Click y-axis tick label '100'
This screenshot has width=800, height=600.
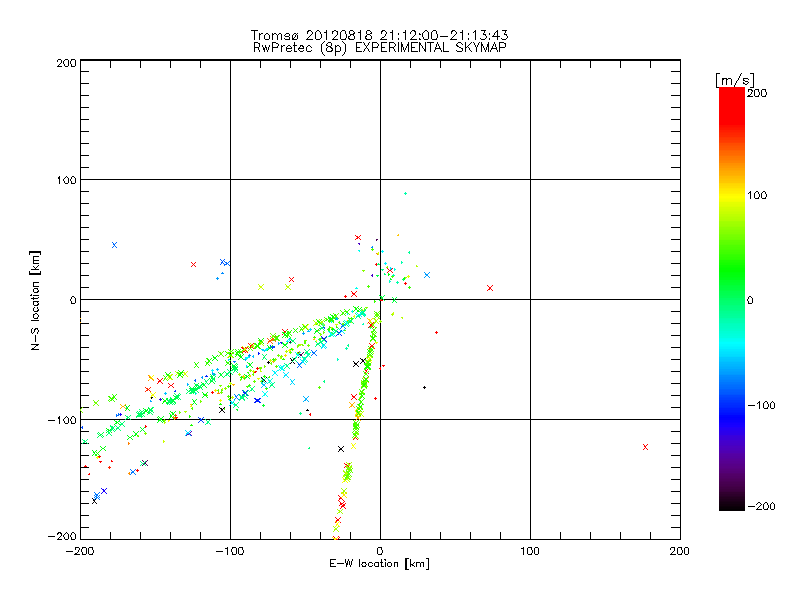tap(67, 180)
